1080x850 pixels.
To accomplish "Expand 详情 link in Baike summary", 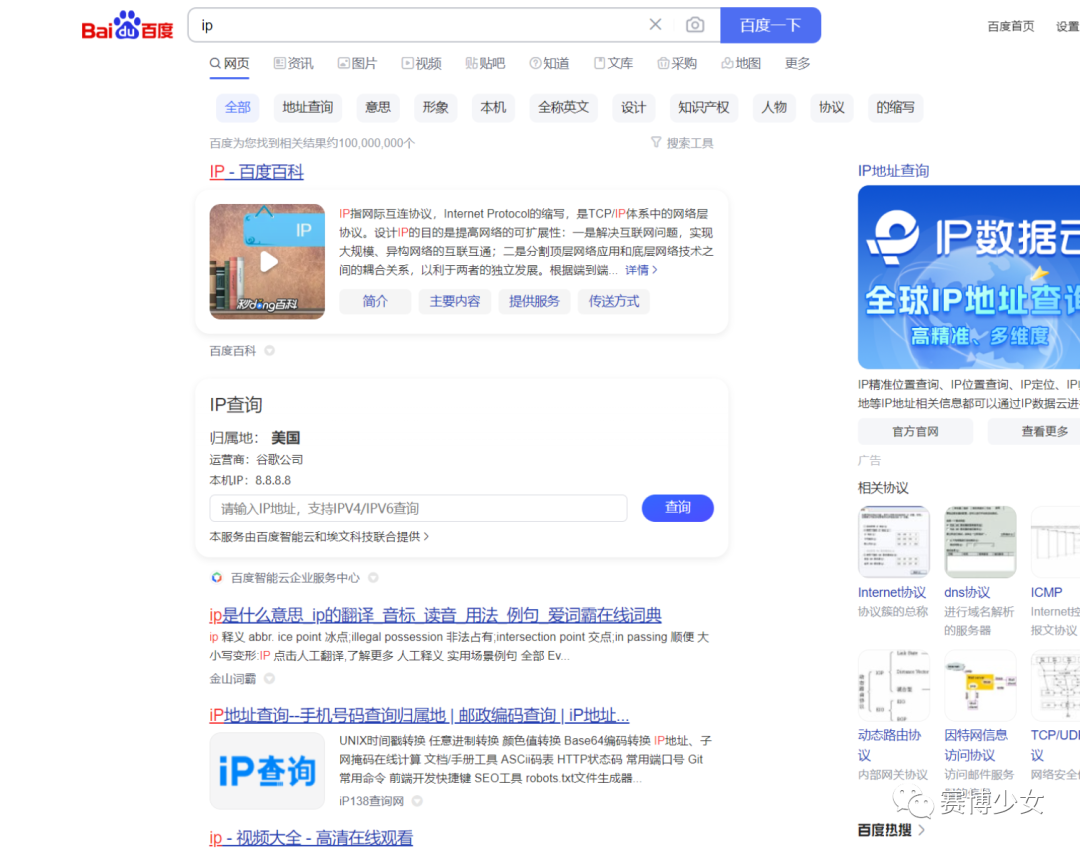I will coord(641,270).
